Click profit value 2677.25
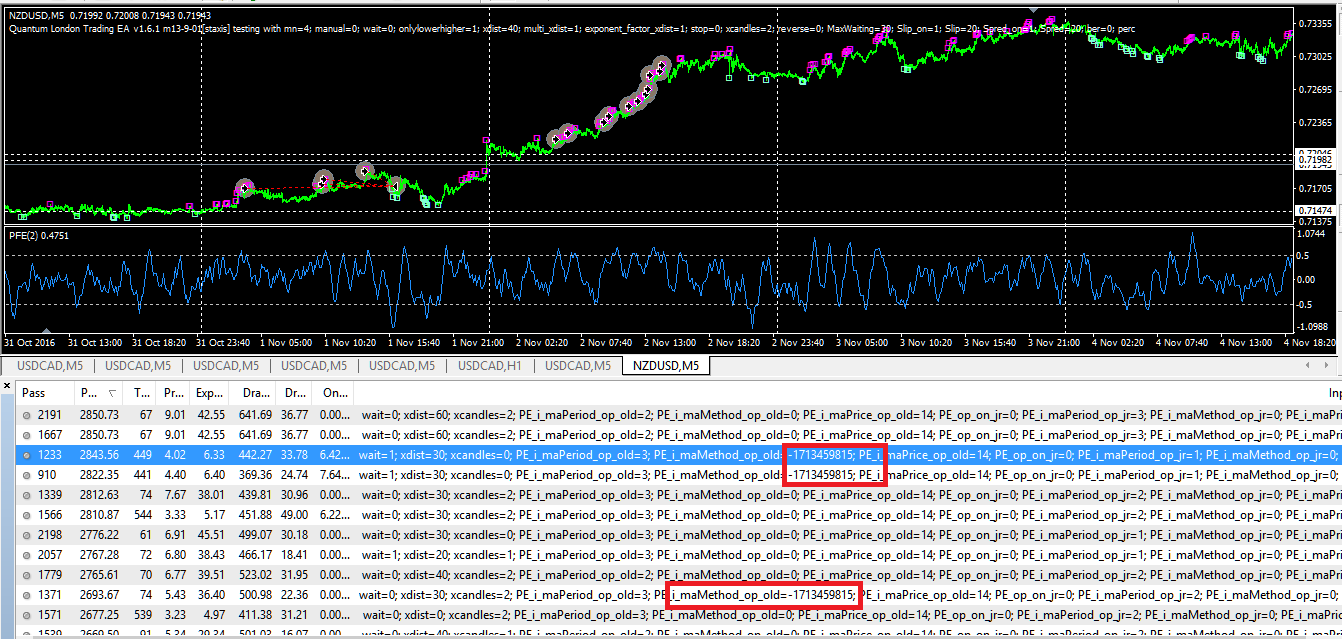Viewport: 1342px width, 639px height. [x=99, y=615]
